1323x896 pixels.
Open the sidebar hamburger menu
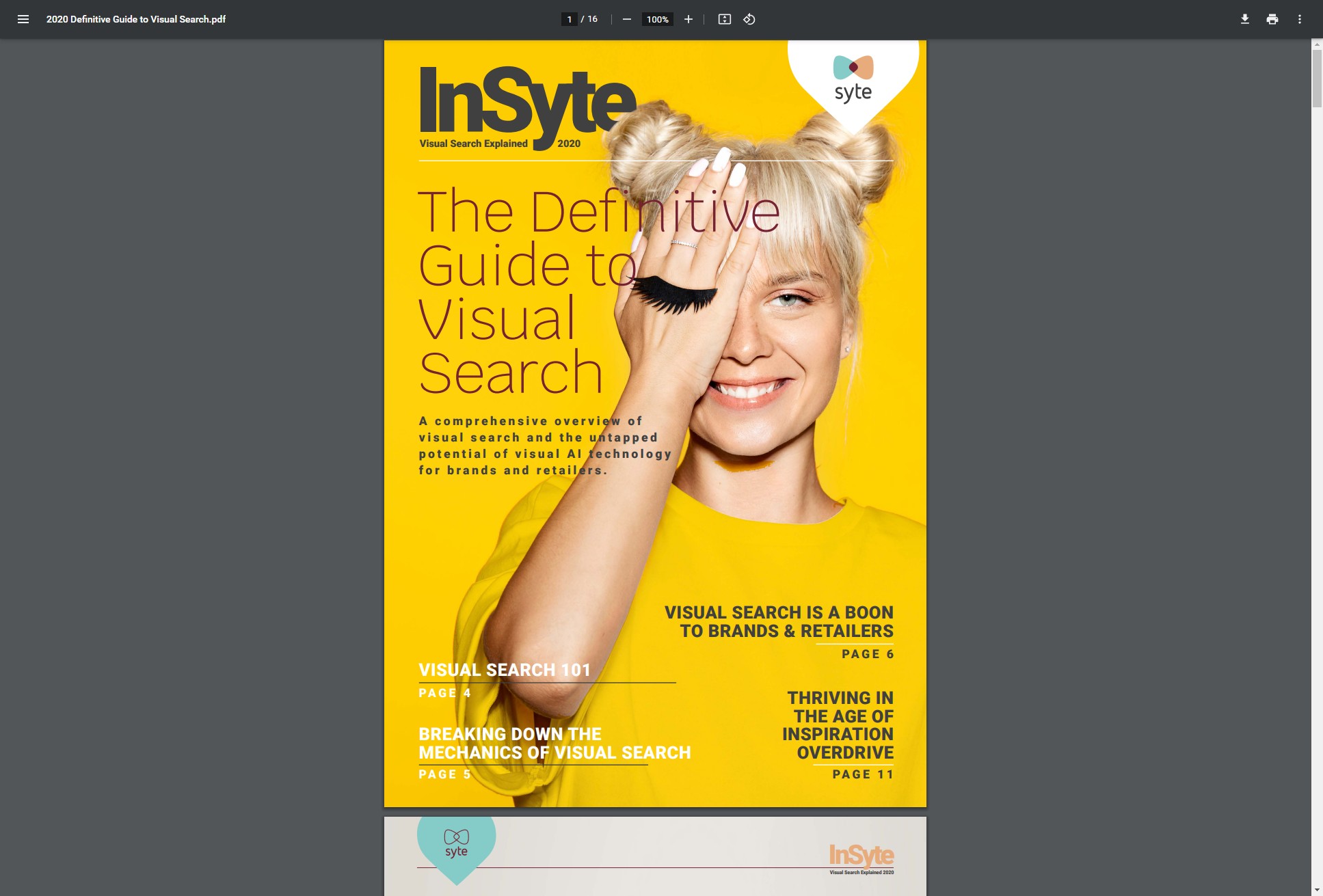pyautogui.click(x=23, y=19)
